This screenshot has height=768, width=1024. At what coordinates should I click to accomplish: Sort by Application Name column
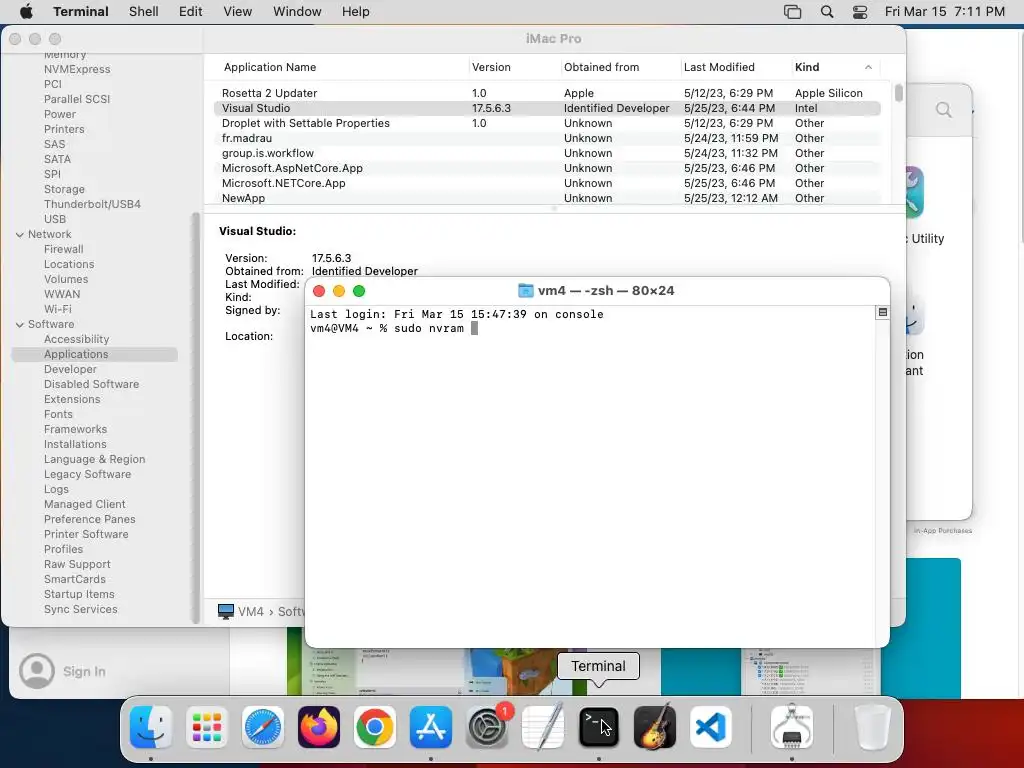[270, 67]
